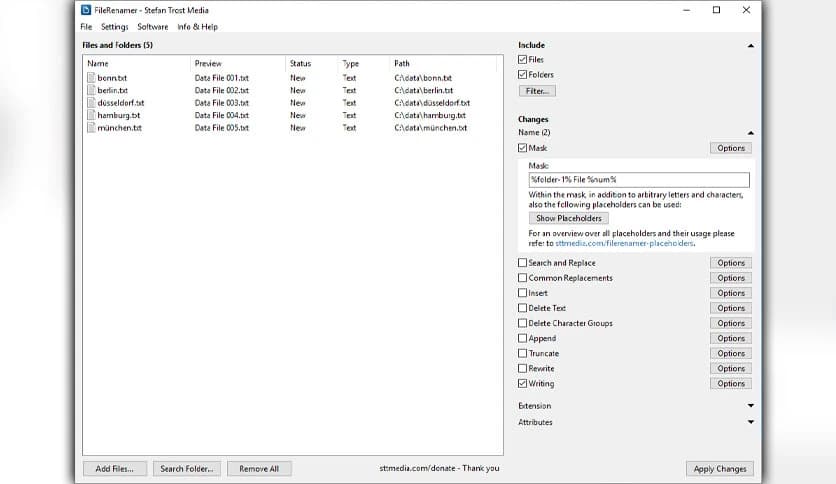Click preview name Data File 001.txt
836x484 pixels.
(222, 78)
